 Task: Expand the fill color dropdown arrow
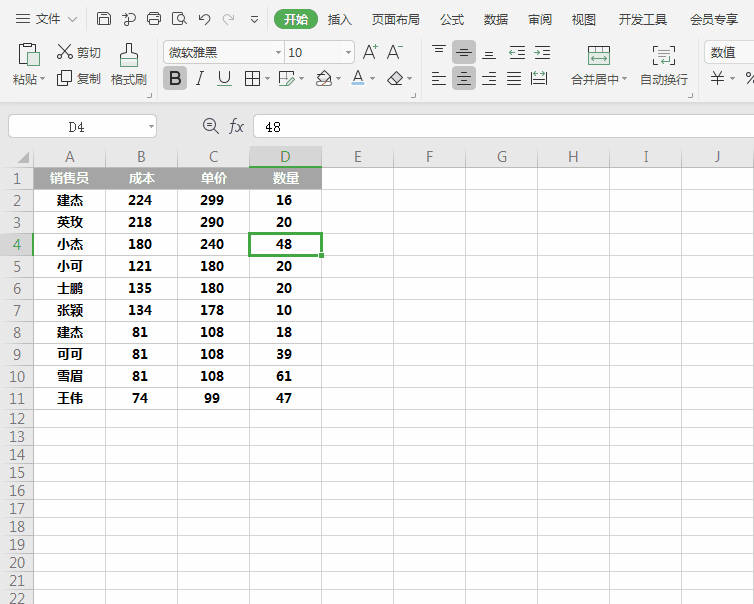click(x=339, y=79)
